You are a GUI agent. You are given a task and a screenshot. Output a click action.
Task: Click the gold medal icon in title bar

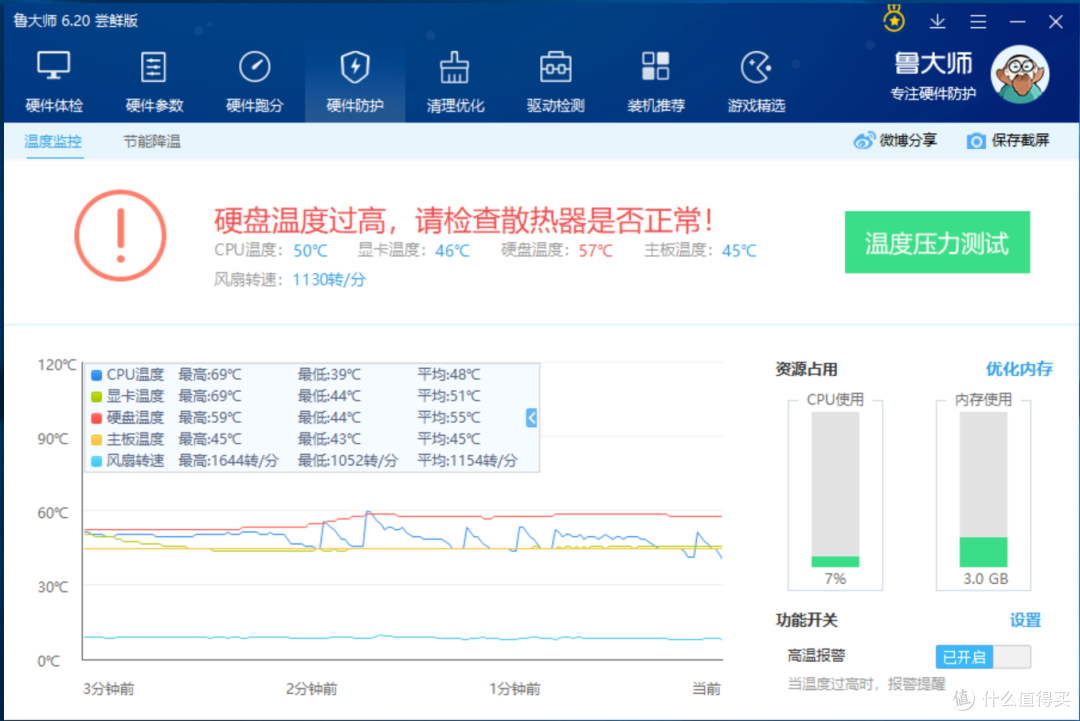point(894,19)
